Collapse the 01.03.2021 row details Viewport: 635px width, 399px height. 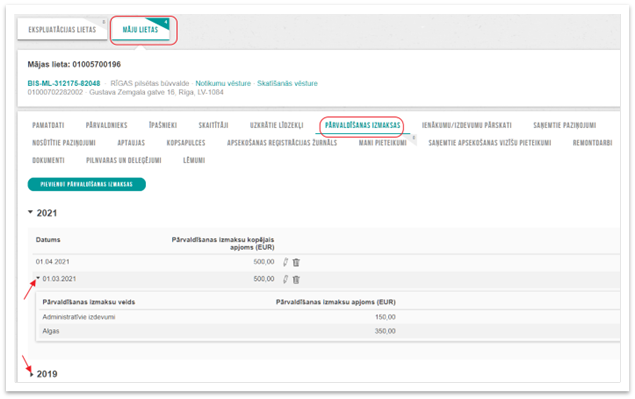click(38, 278)
